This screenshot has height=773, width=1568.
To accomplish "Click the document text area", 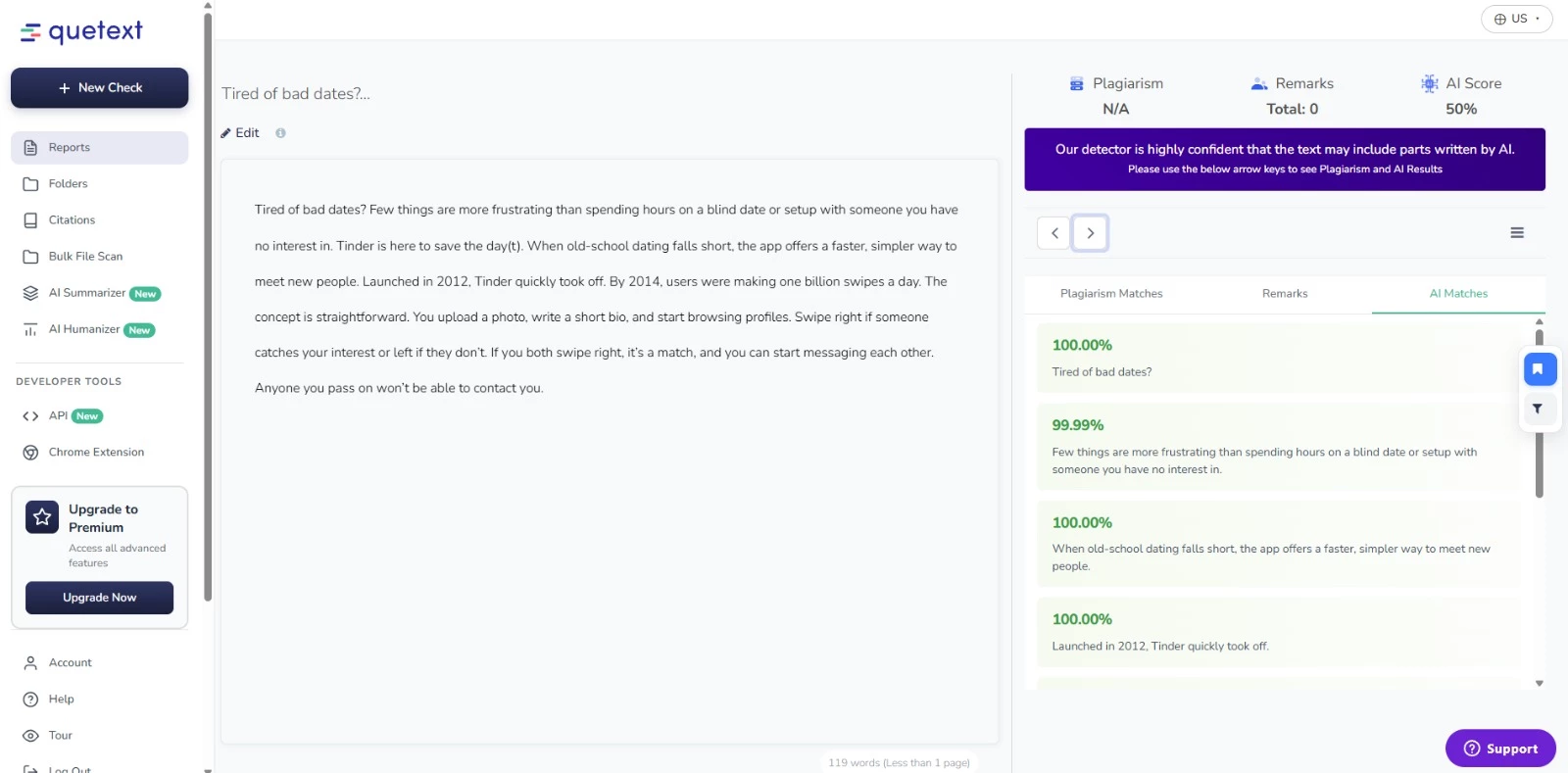I will tap(610, 451).
